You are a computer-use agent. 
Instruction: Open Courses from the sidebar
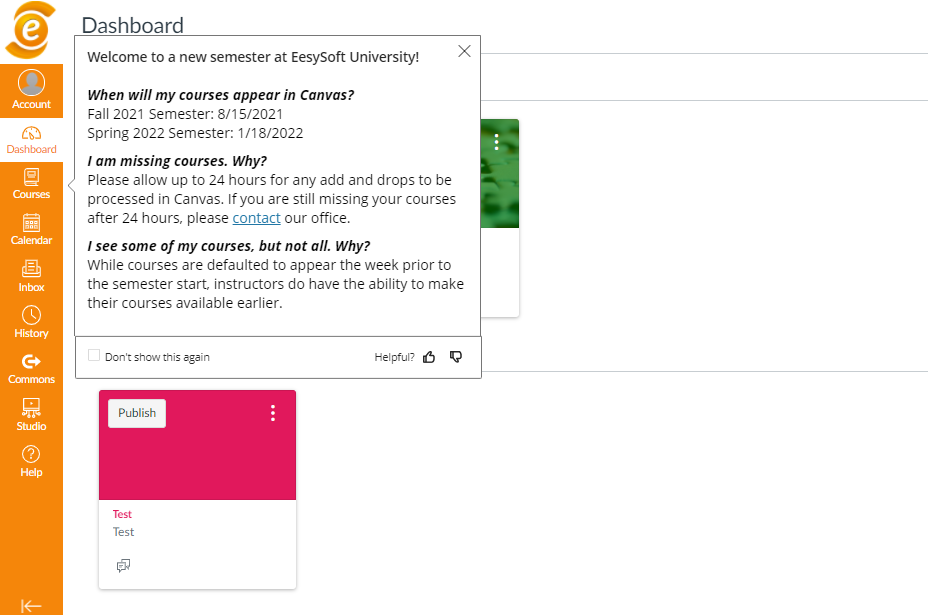(x=31, y=184)
